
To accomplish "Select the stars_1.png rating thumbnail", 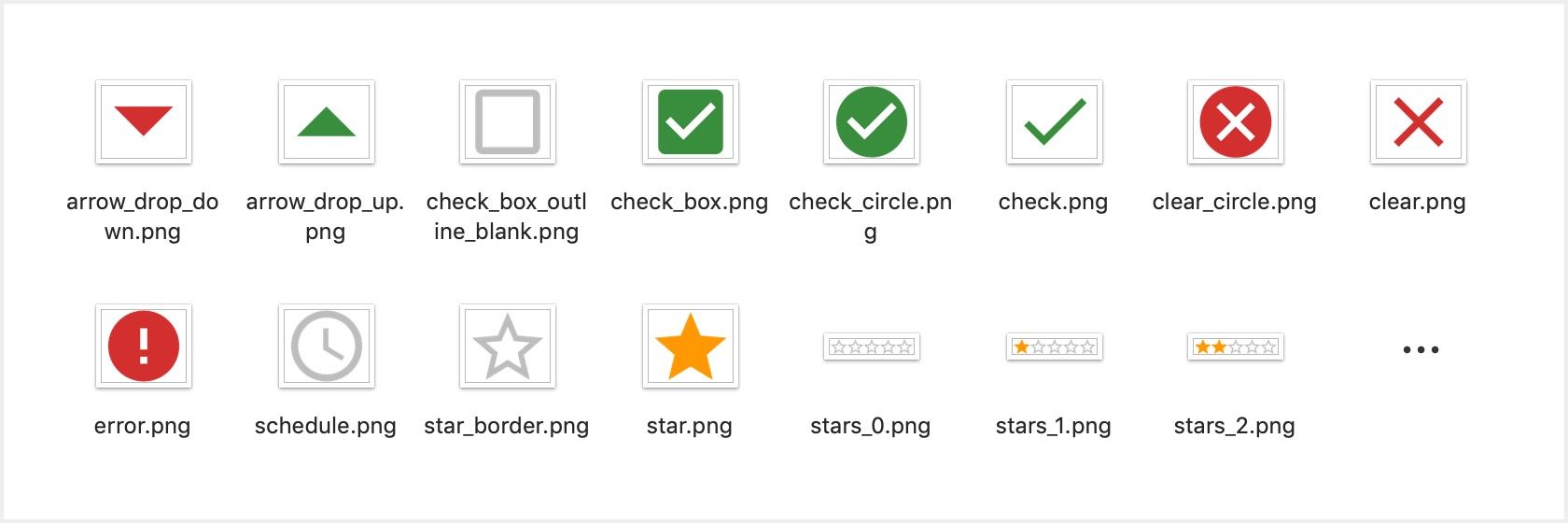I will 1055,346.
